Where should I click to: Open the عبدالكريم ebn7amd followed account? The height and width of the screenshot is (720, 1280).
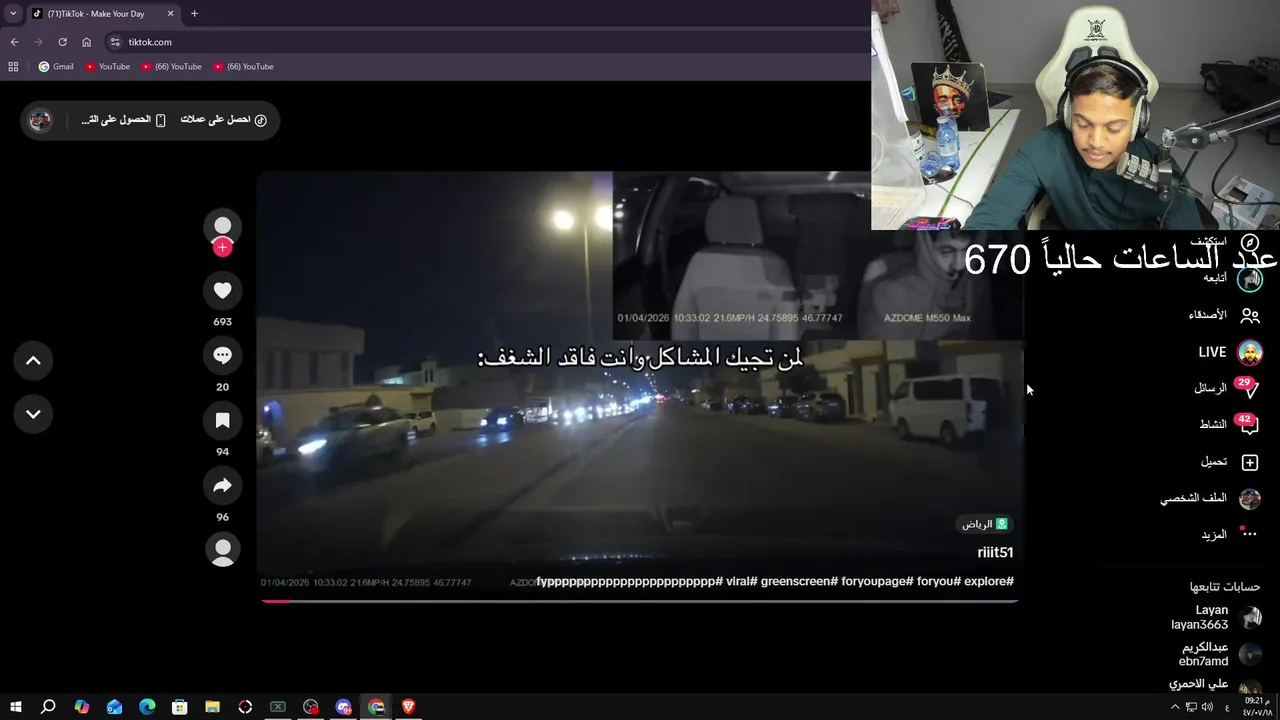tap(1221, 654)
